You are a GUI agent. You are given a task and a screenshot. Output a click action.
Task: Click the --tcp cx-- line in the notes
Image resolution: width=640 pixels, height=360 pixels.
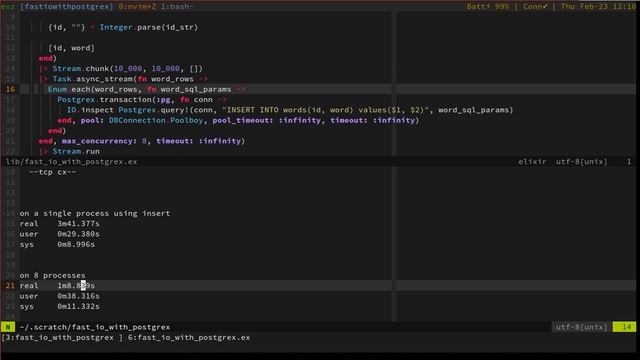click(x=53, y=172)
